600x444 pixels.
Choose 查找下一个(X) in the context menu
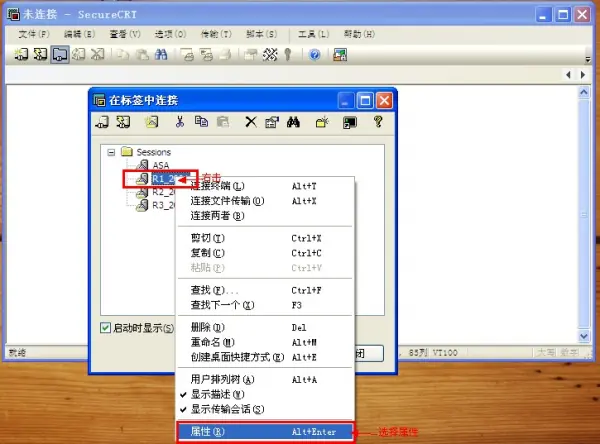(x=265, y=305)
